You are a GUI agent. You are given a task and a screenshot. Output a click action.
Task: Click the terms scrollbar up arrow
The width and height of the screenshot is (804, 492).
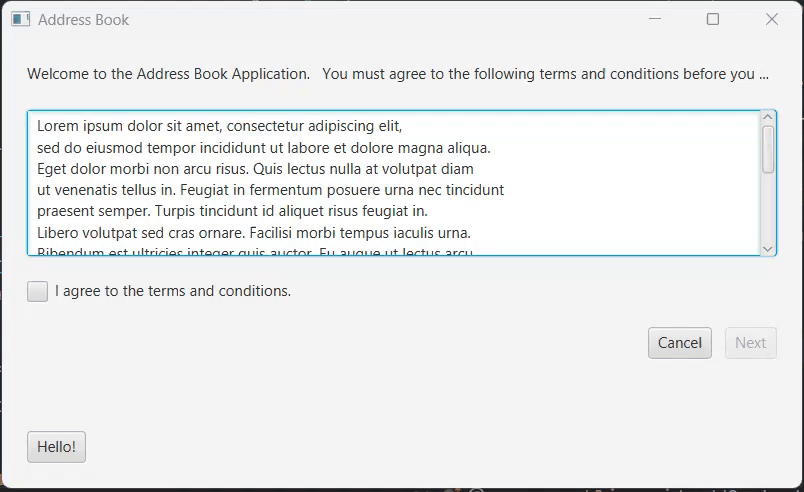tap(768, 118)
